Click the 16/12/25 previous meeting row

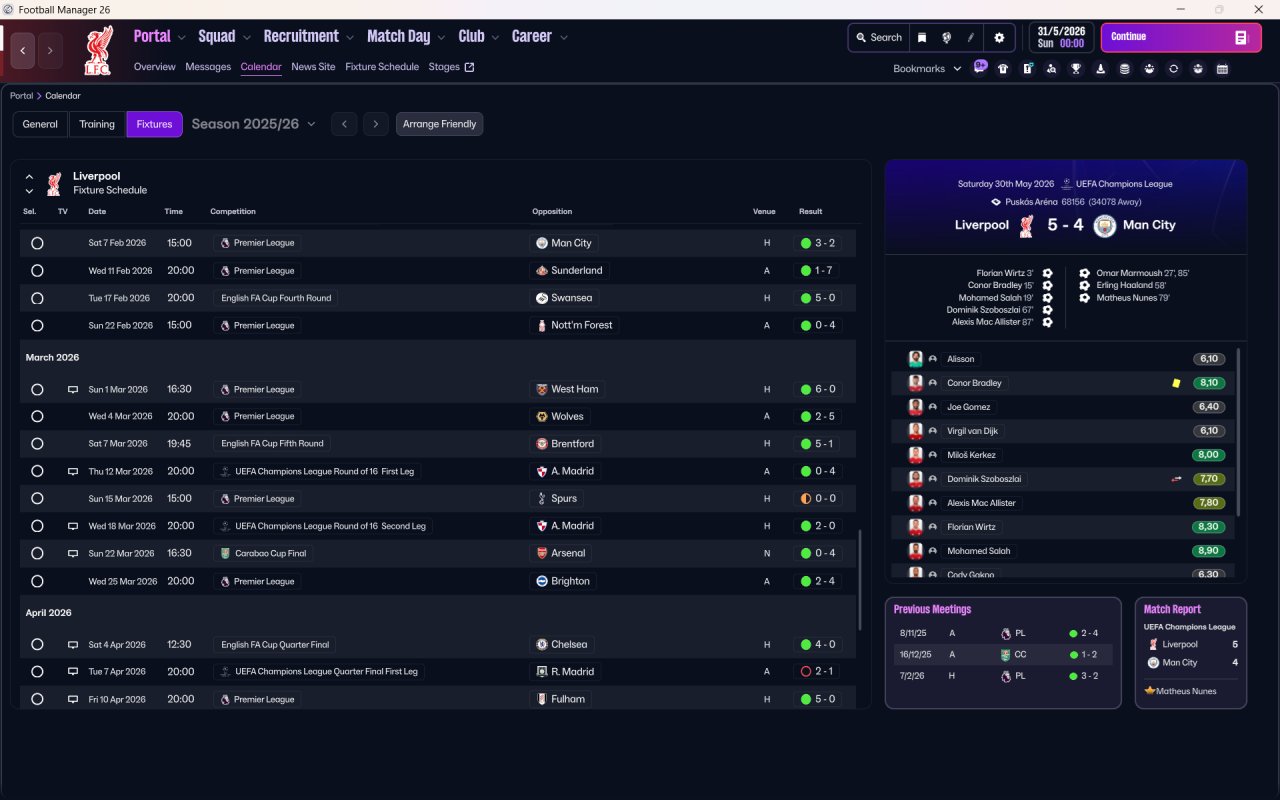coord(1003,655)
